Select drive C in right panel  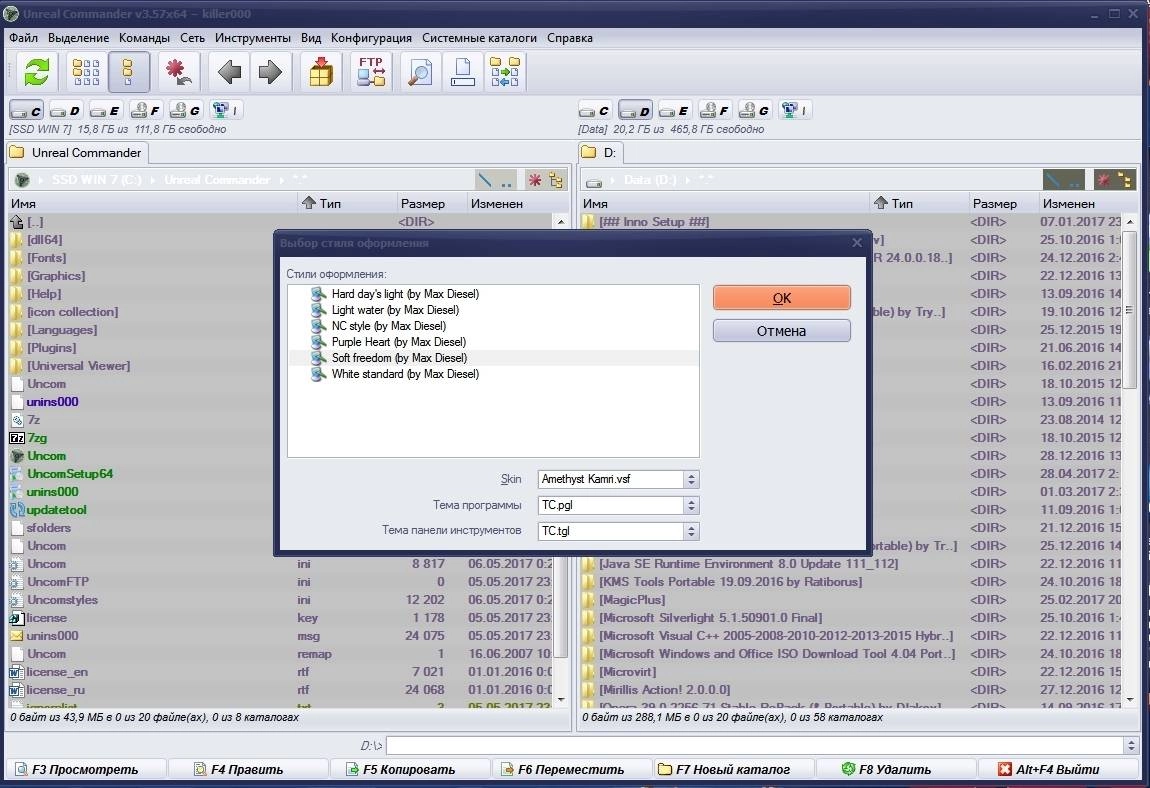(x=595, y=110)
